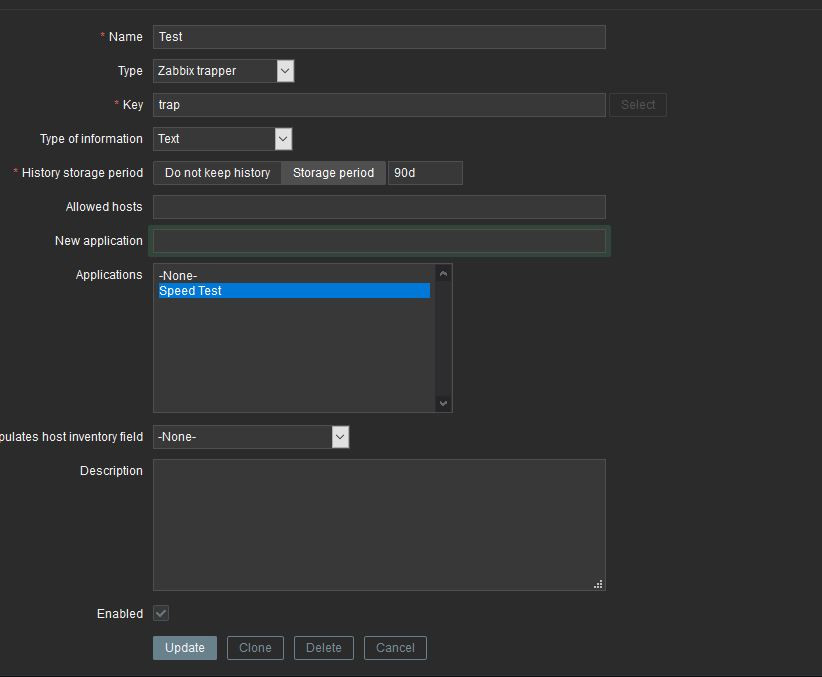822x677 pixels.
Task: Click the New application text field
Action: pyautogui.click(x=379, y=241)
